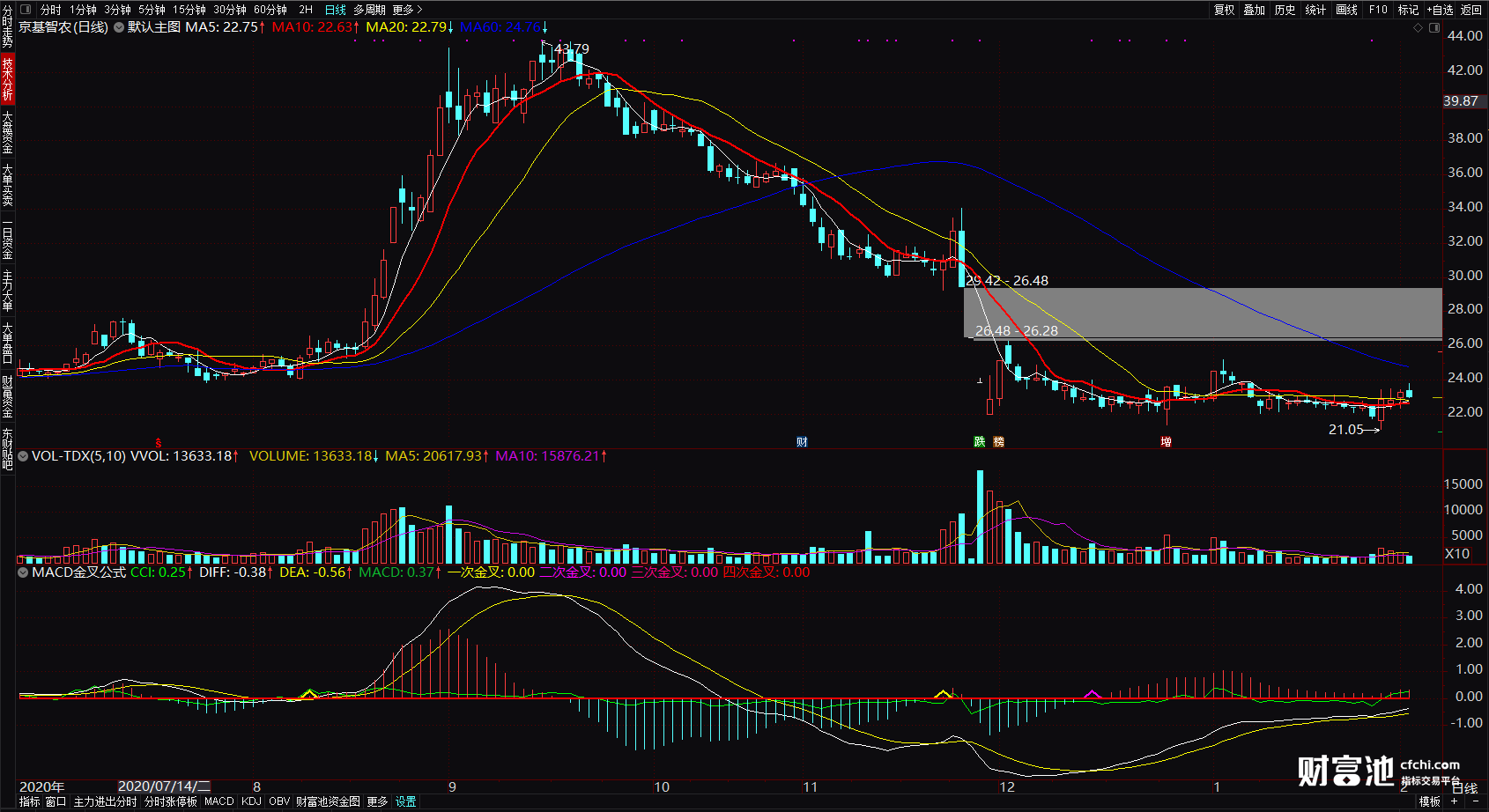Switch to 分时 intraday view
The image size is (1489, 812).
[x=51, y=10]
